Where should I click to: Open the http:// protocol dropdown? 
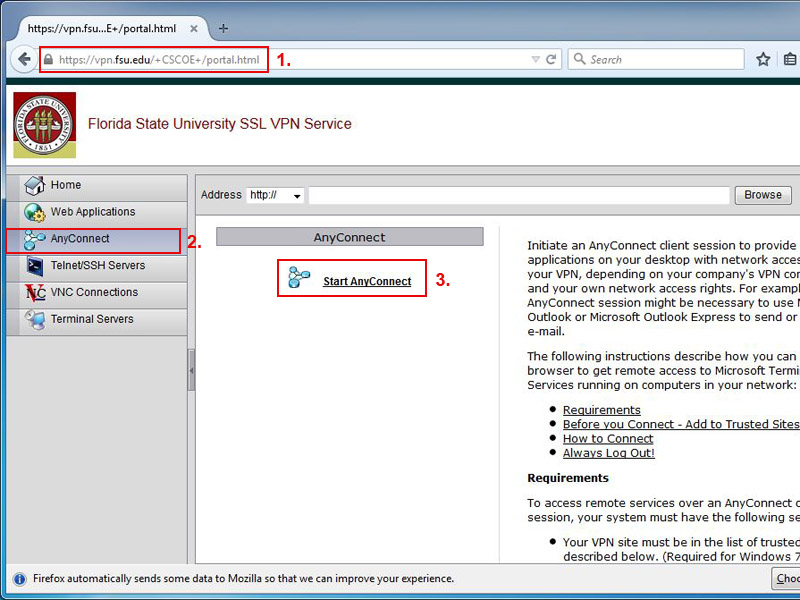(x=275, y=196)
